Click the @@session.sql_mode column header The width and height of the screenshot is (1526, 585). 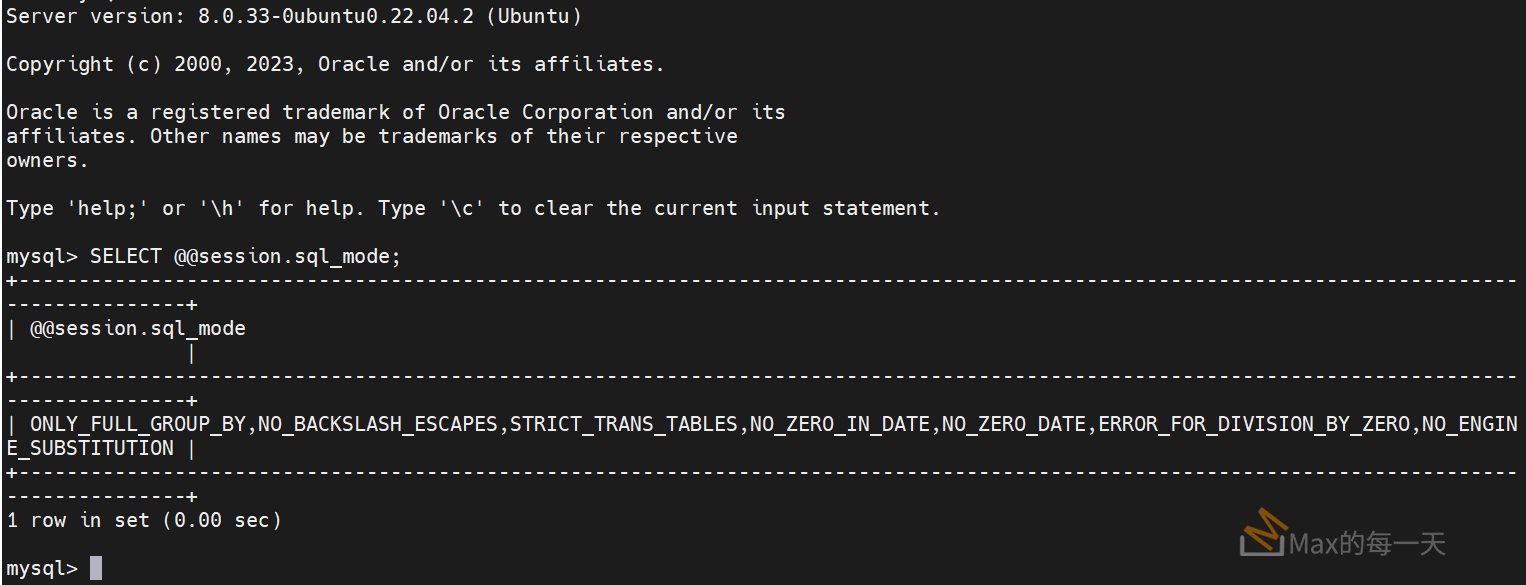(138, 328)
